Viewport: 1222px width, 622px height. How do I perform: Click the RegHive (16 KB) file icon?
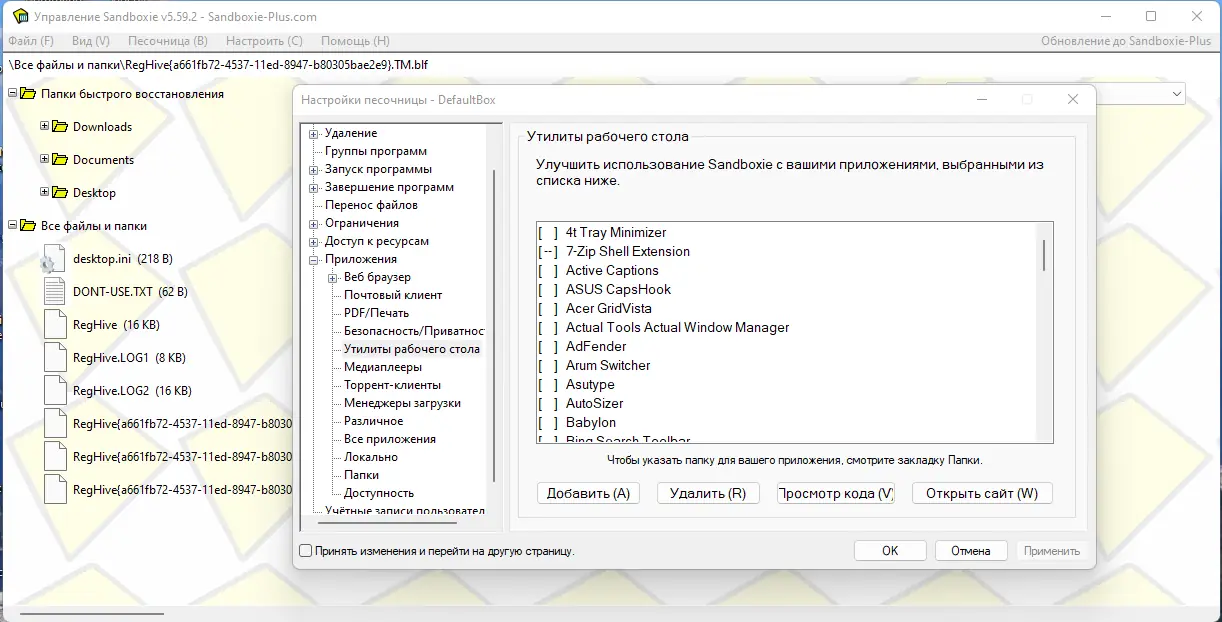click(55, 325)
